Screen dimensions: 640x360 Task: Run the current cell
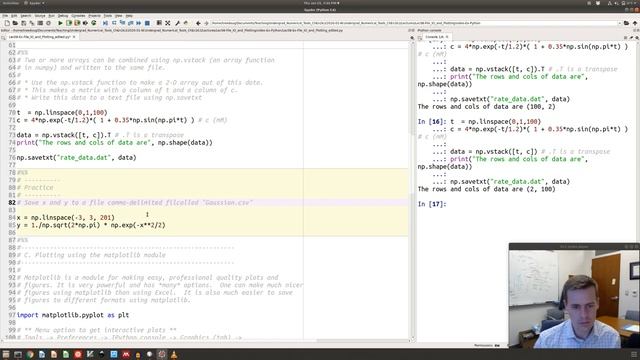pyautogui.click(x=69, y=23)
